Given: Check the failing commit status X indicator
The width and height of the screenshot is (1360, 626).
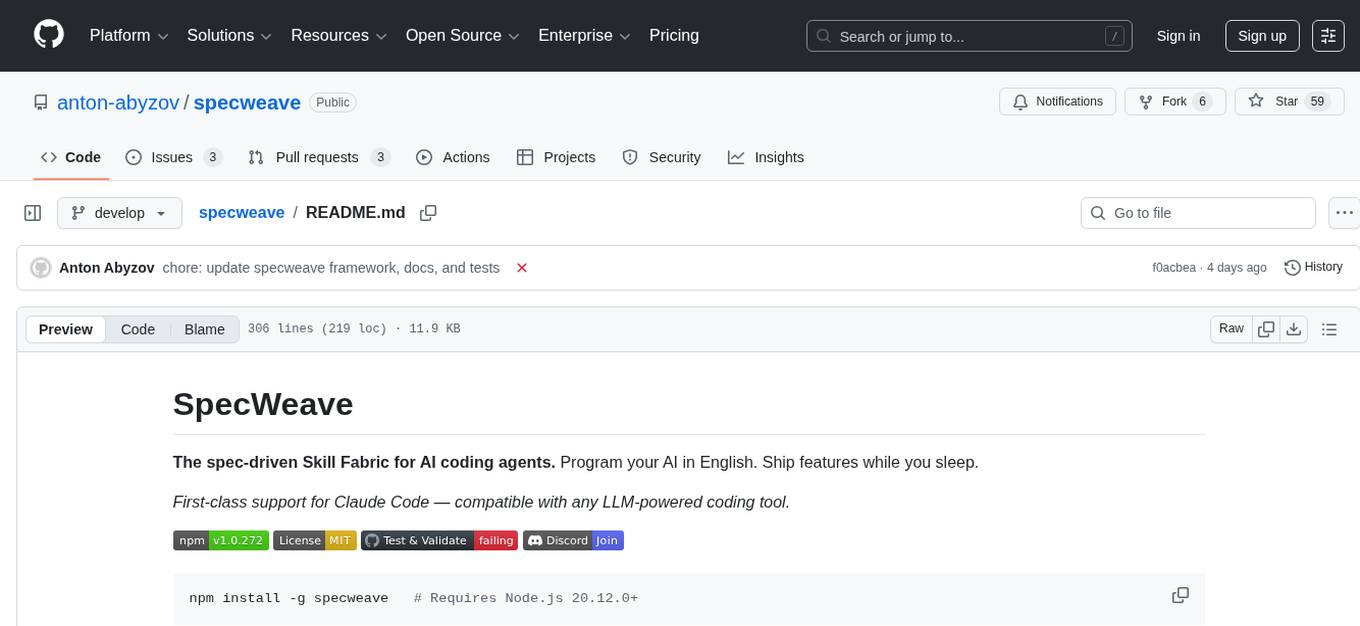Looking at the screenshot, I should (x=521, y=267).
